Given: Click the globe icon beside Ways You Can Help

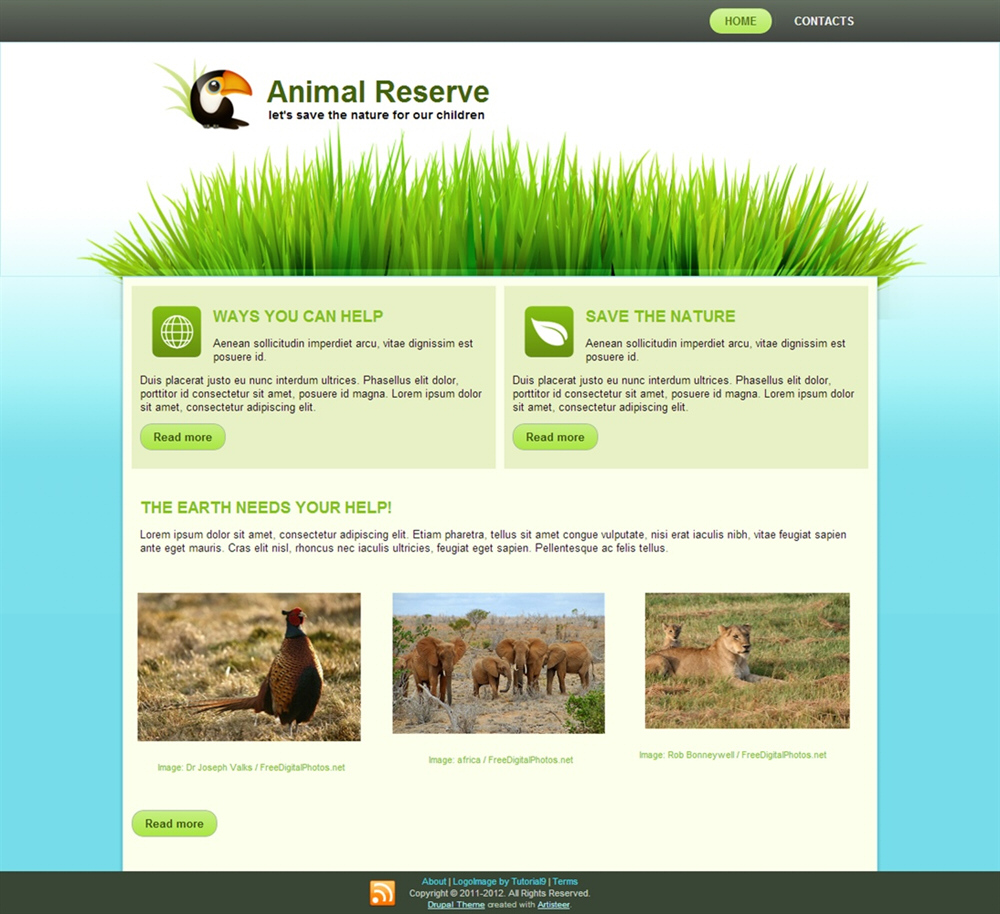Looking at the screenshot, I should [177, 332].
